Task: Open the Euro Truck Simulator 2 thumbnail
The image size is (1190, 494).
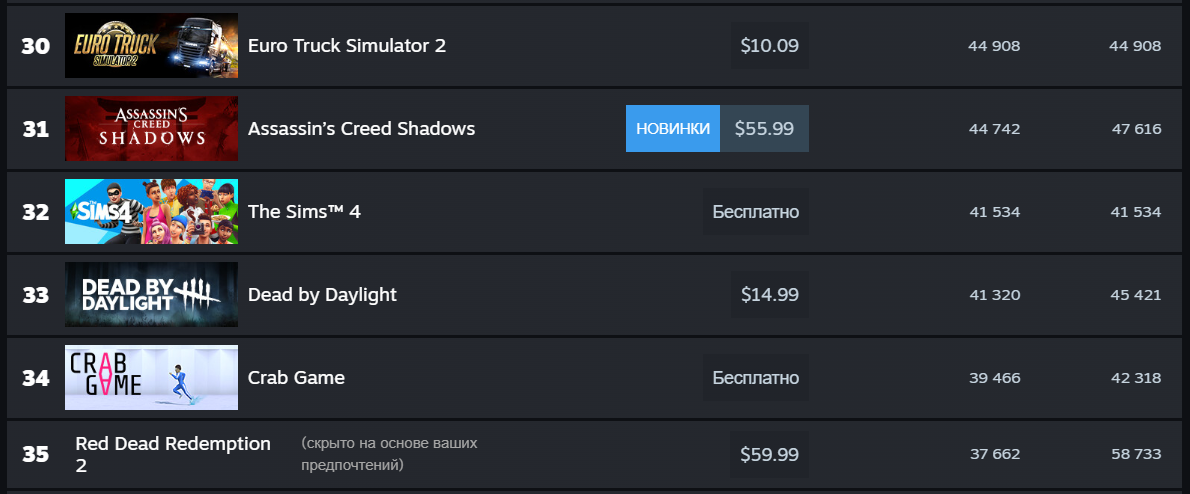Action: click(151, 46)
